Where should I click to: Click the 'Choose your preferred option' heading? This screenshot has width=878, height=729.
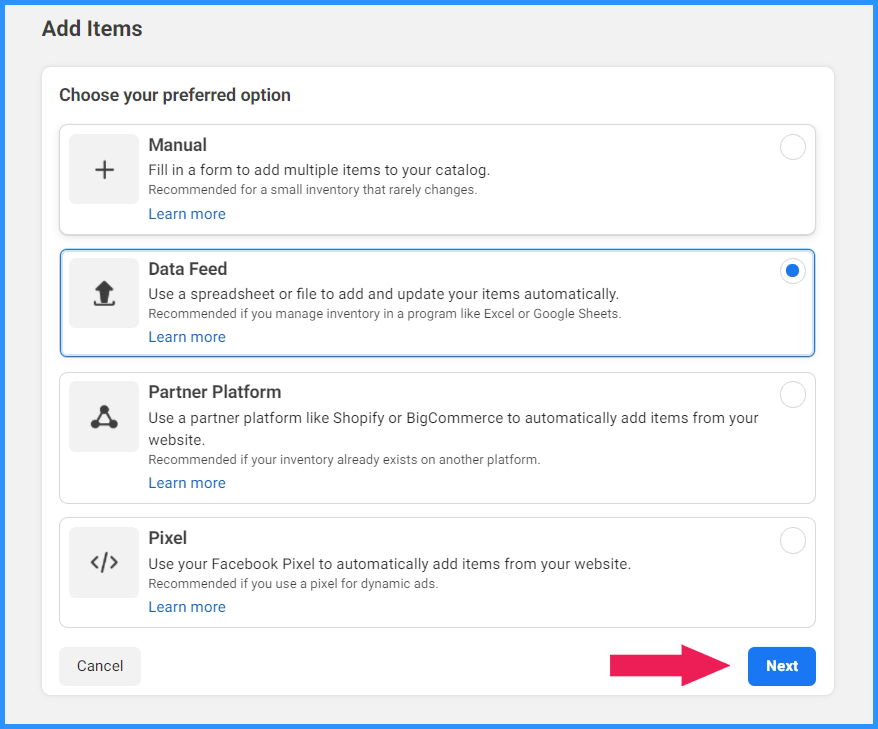click(175, 95)
